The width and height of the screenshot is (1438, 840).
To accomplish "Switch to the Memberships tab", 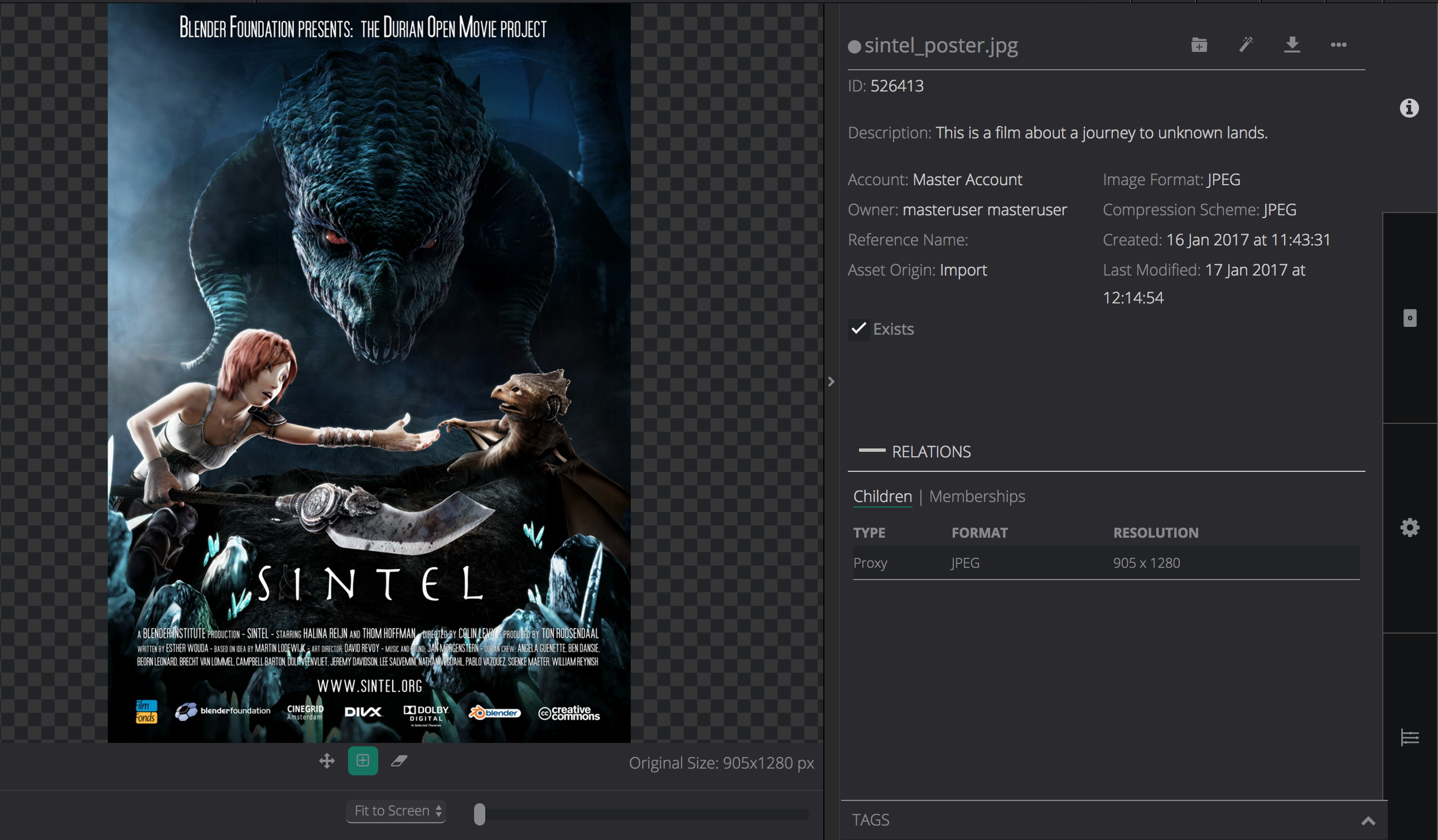I will [977, 496].
